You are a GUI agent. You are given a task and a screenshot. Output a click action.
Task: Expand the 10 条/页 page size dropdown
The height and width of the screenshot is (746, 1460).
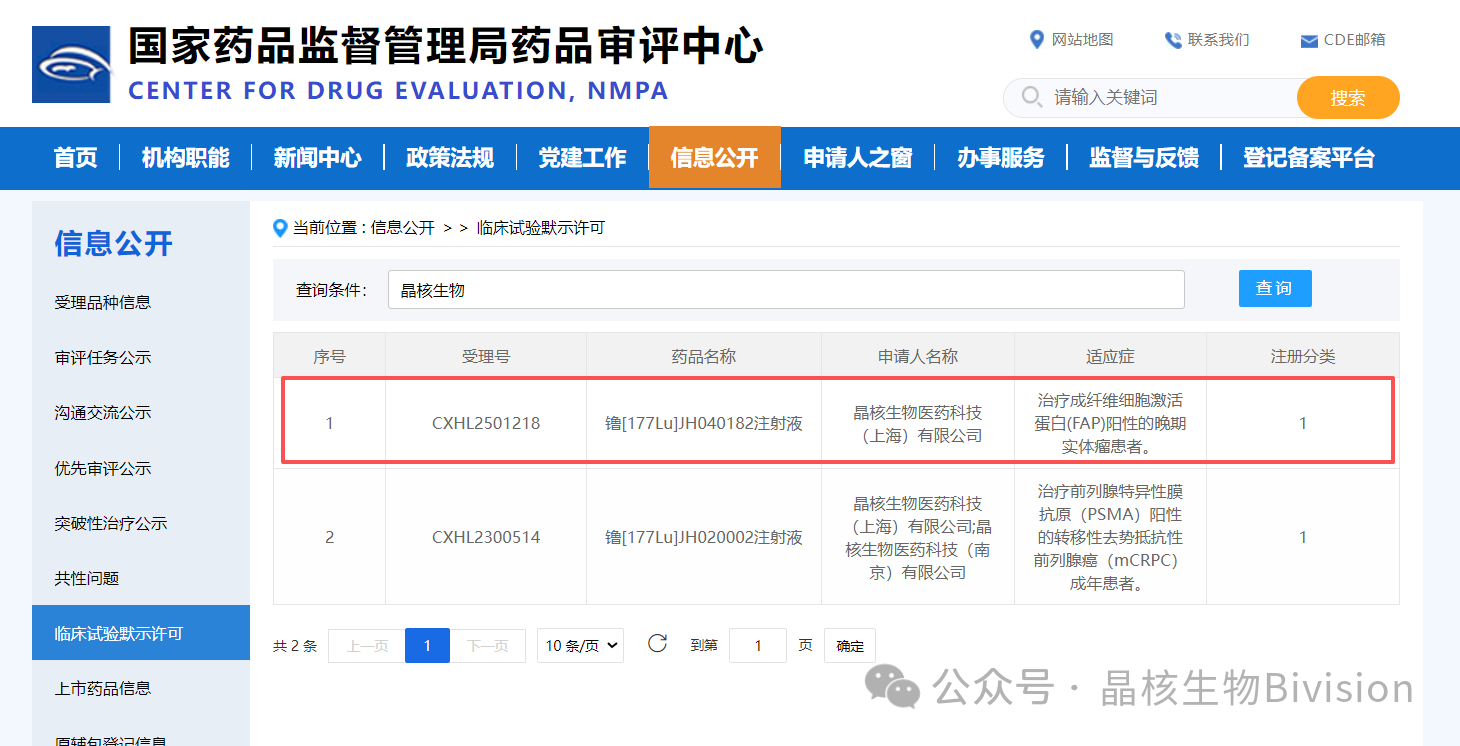(x=581, y=646)
